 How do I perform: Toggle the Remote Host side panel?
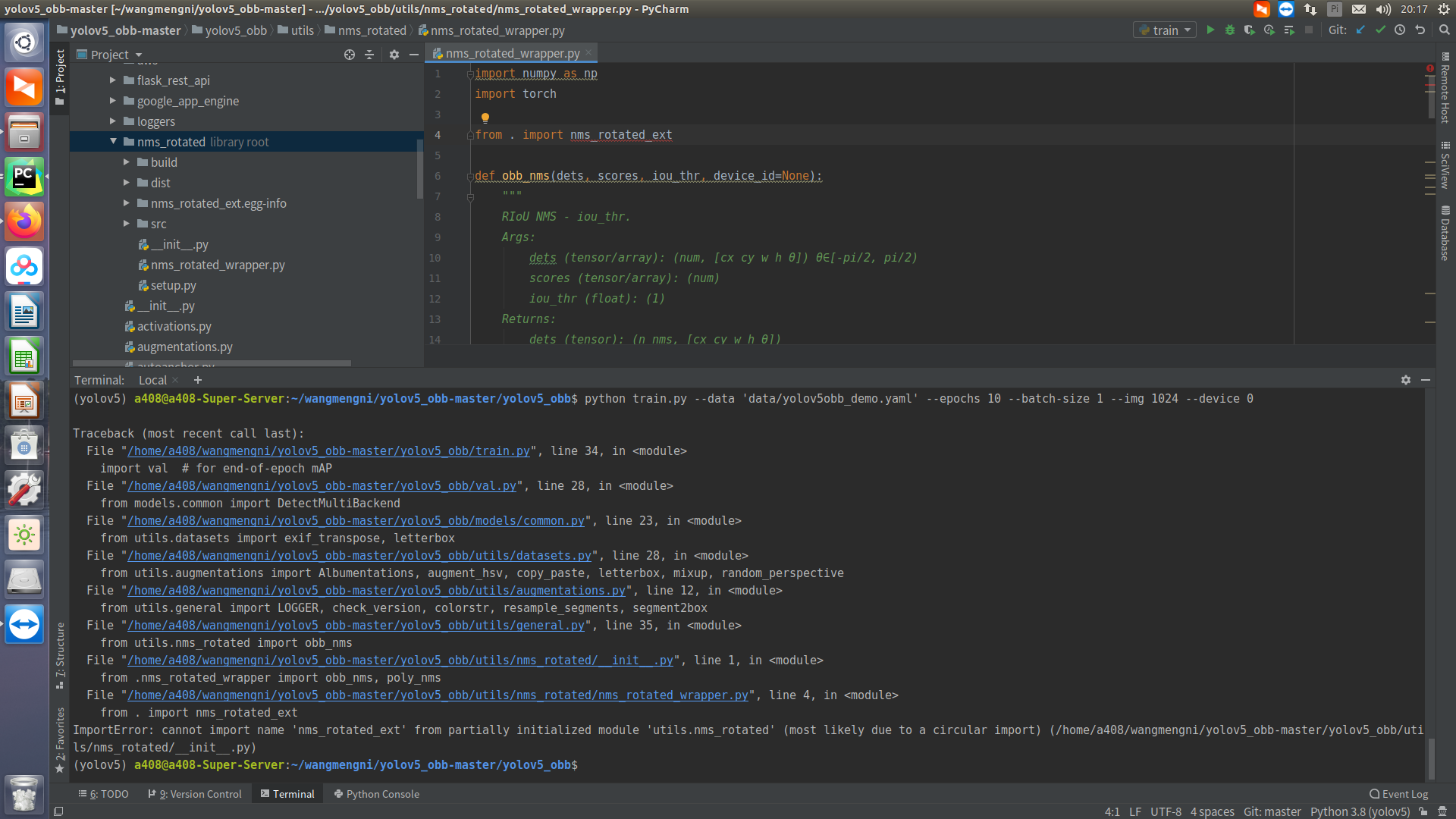click(1445, 89)
